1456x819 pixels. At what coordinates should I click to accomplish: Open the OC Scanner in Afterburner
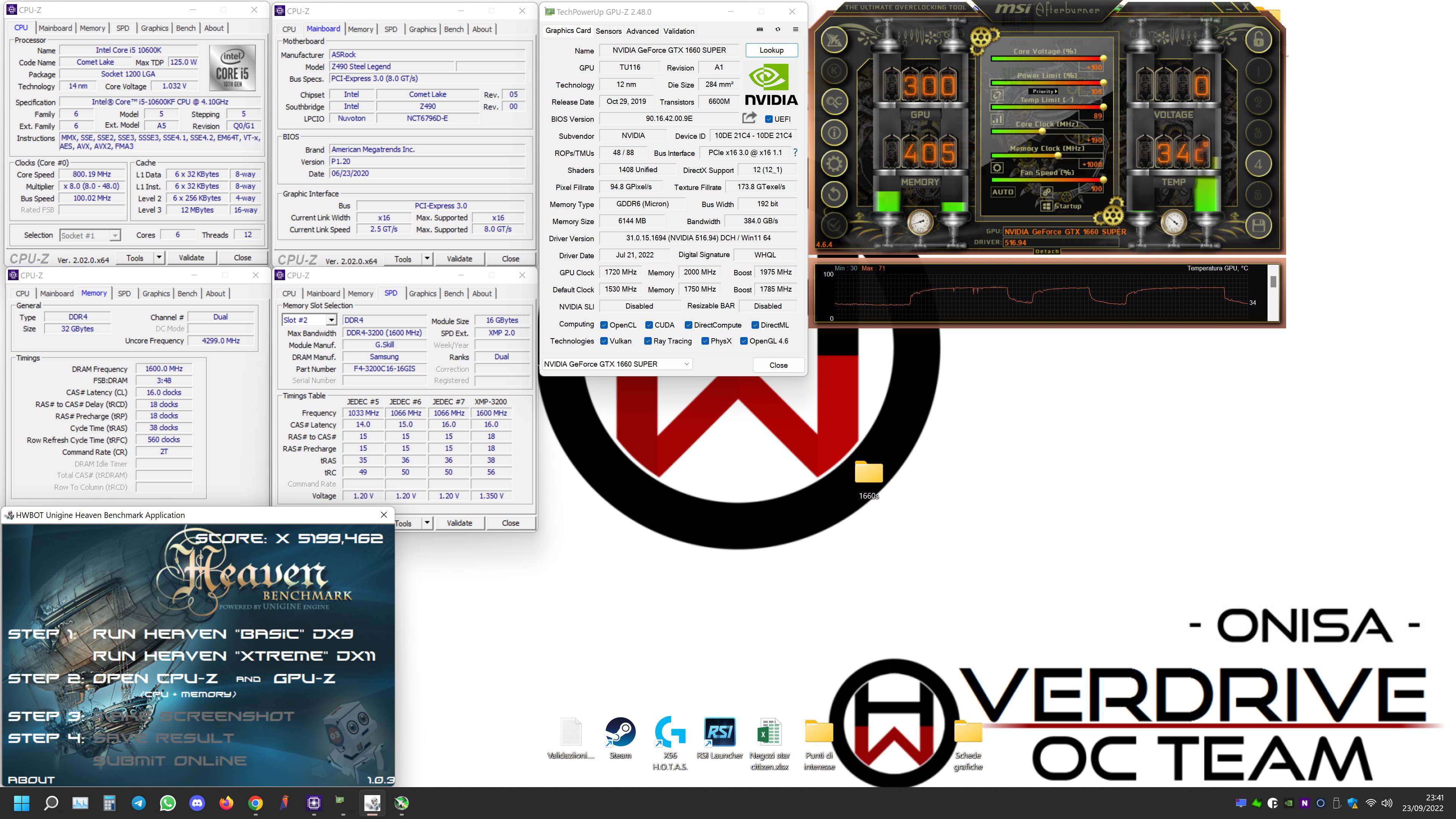coord(834,102)
